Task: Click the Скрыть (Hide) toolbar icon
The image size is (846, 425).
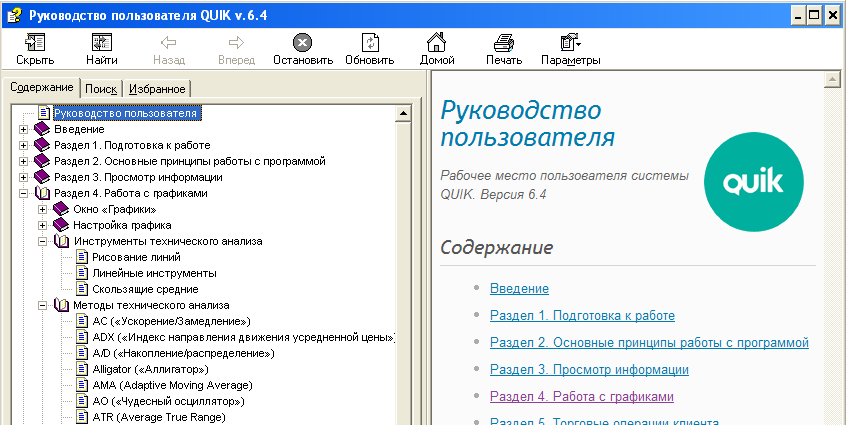Action: pyautogui.click(x=35, y=43)
